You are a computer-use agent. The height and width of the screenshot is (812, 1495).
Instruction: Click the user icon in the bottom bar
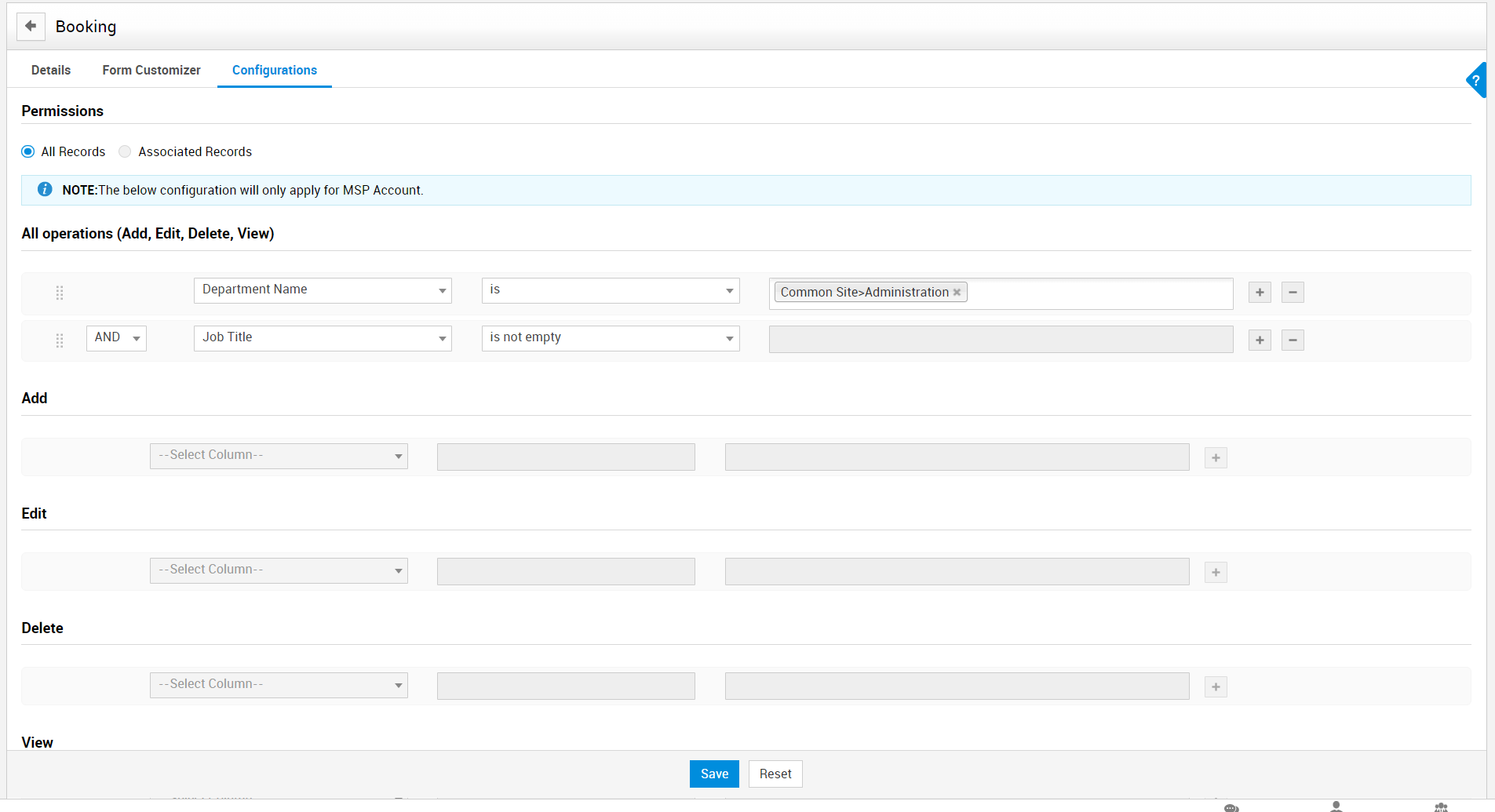point(1335,806)
